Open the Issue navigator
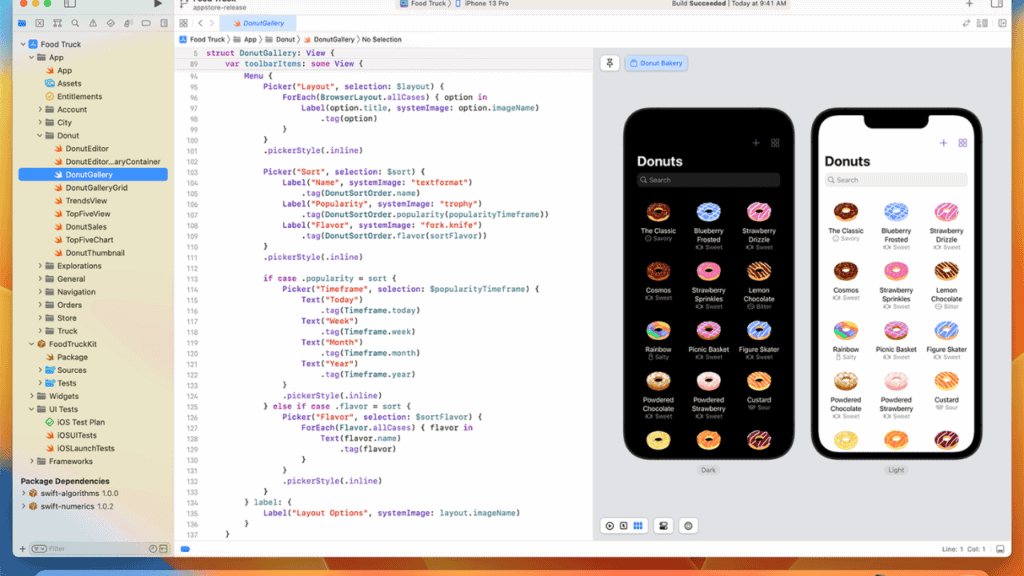 93,23
